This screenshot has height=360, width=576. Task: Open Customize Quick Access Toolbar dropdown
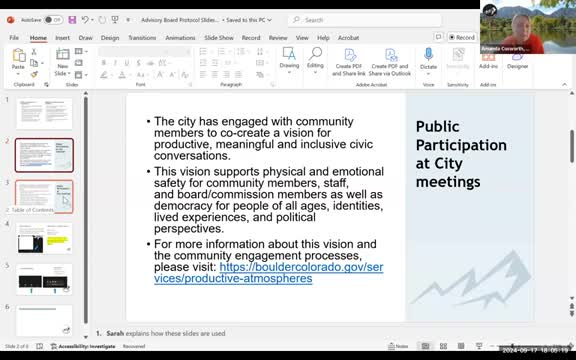point(128,20)
